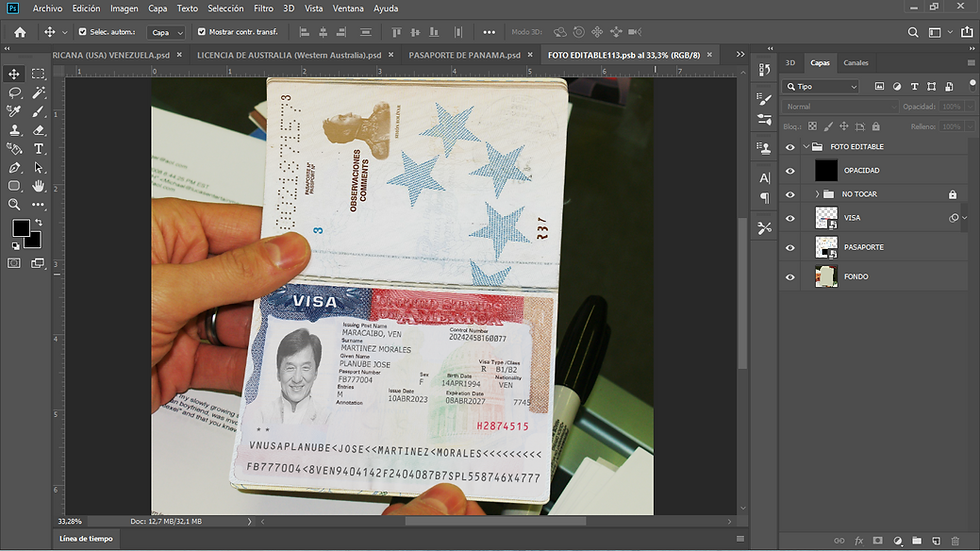Viewport: 980px width, 551px height.
Task: Select the Pen tool
Action: click(x=14, y=167)
